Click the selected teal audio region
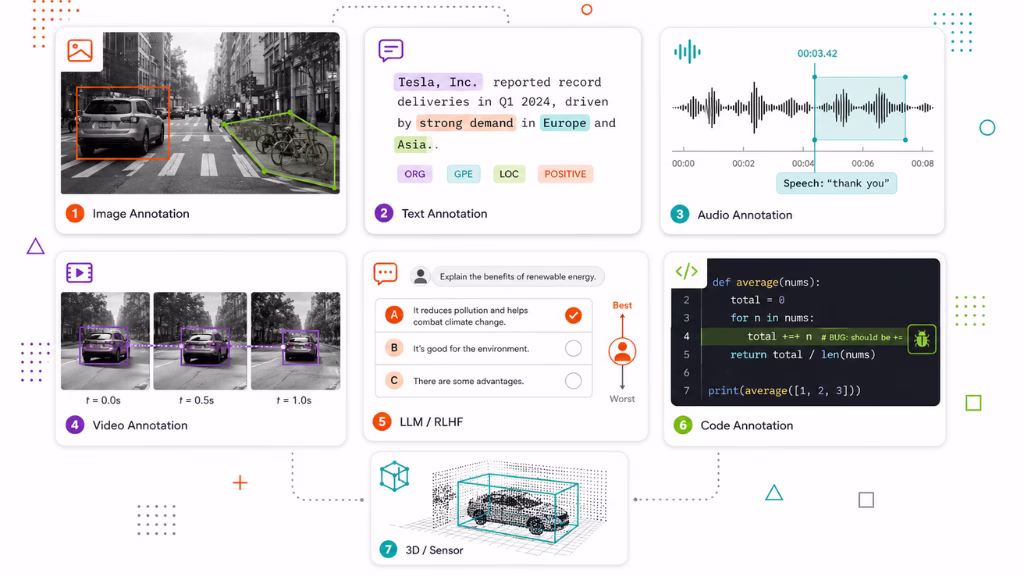Screen dimensions: 1024x576 click(x=859, y=108)
